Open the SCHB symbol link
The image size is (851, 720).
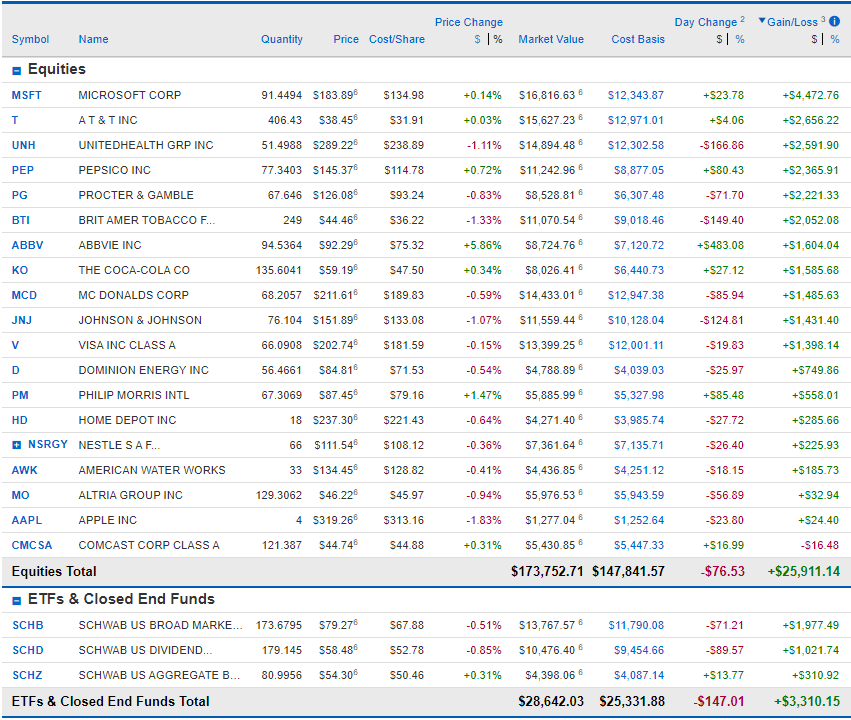(28, 625)
